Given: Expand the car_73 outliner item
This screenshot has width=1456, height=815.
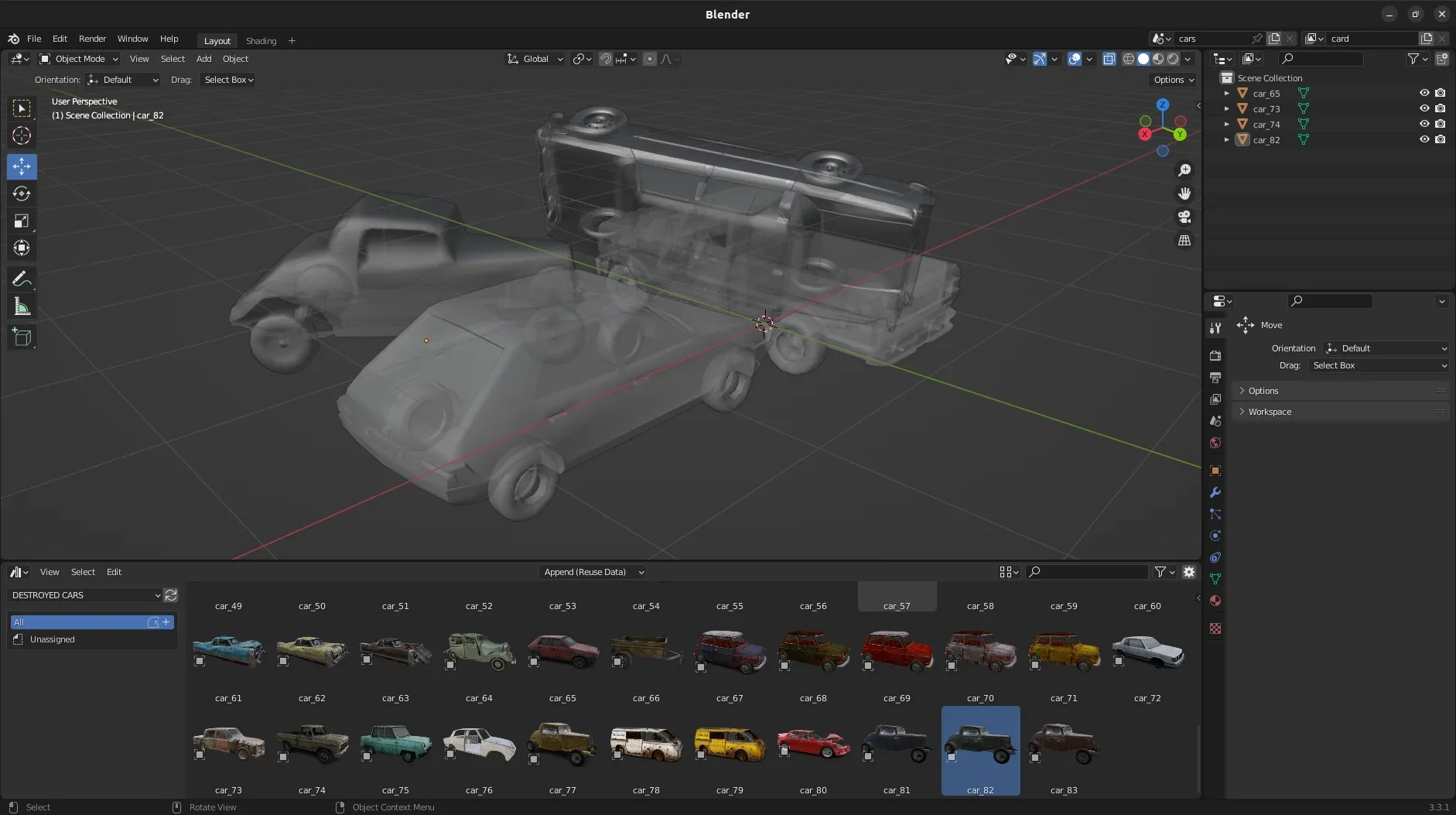Looking at the screenshot, I should click(1226, 109).
